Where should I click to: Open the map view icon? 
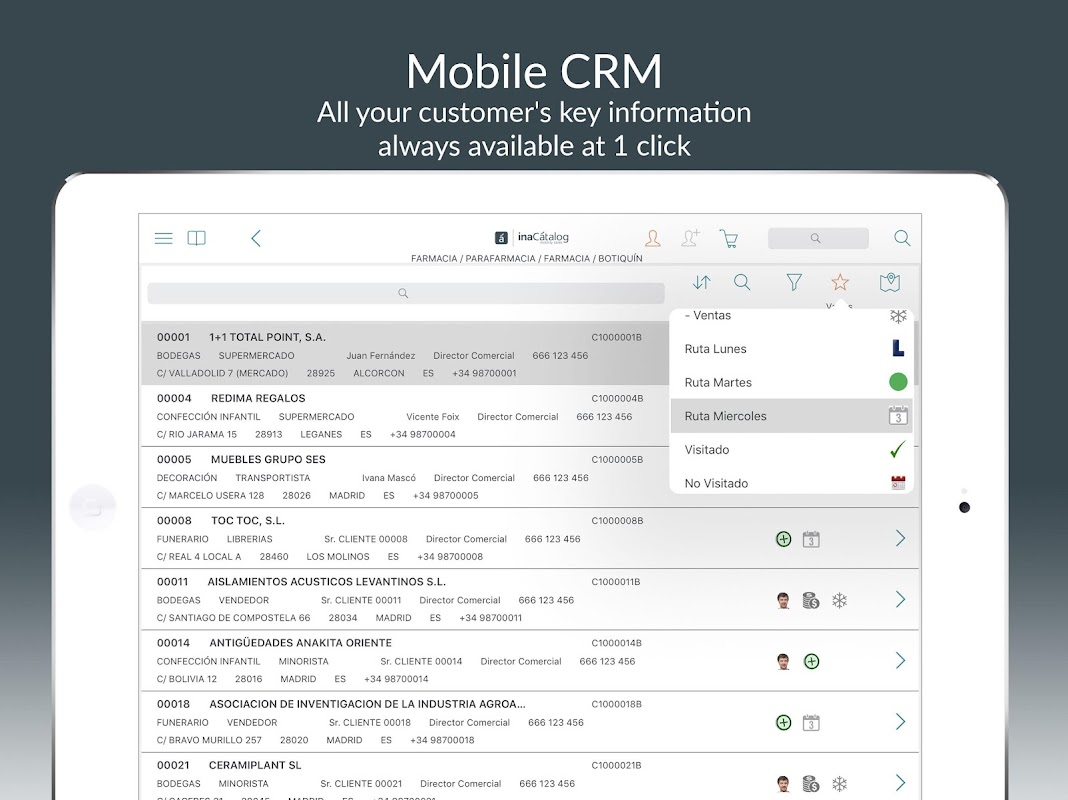[x=890, y=282]
